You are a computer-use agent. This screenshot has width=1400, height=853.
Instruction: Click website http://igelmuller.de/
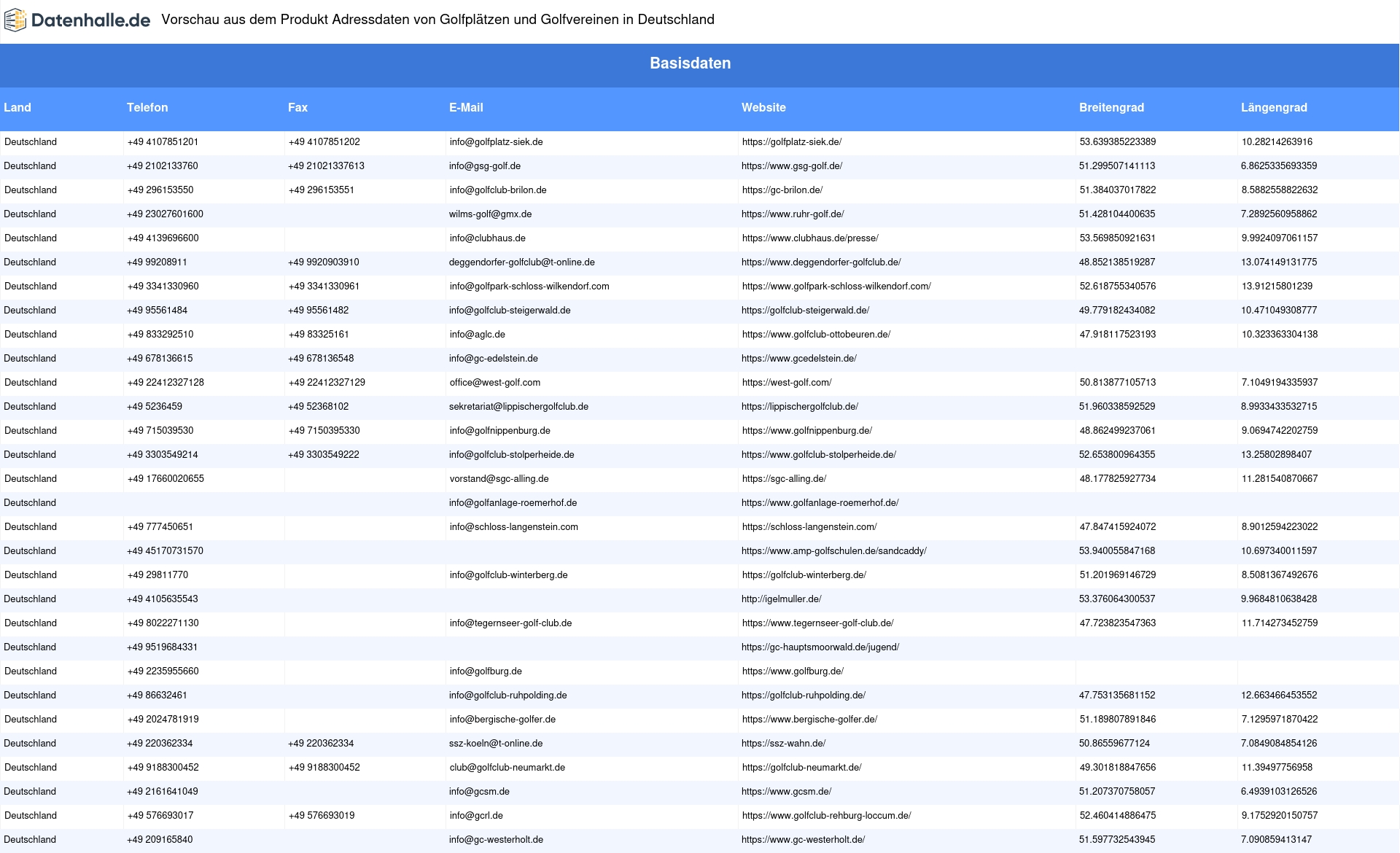click(782, 599)
